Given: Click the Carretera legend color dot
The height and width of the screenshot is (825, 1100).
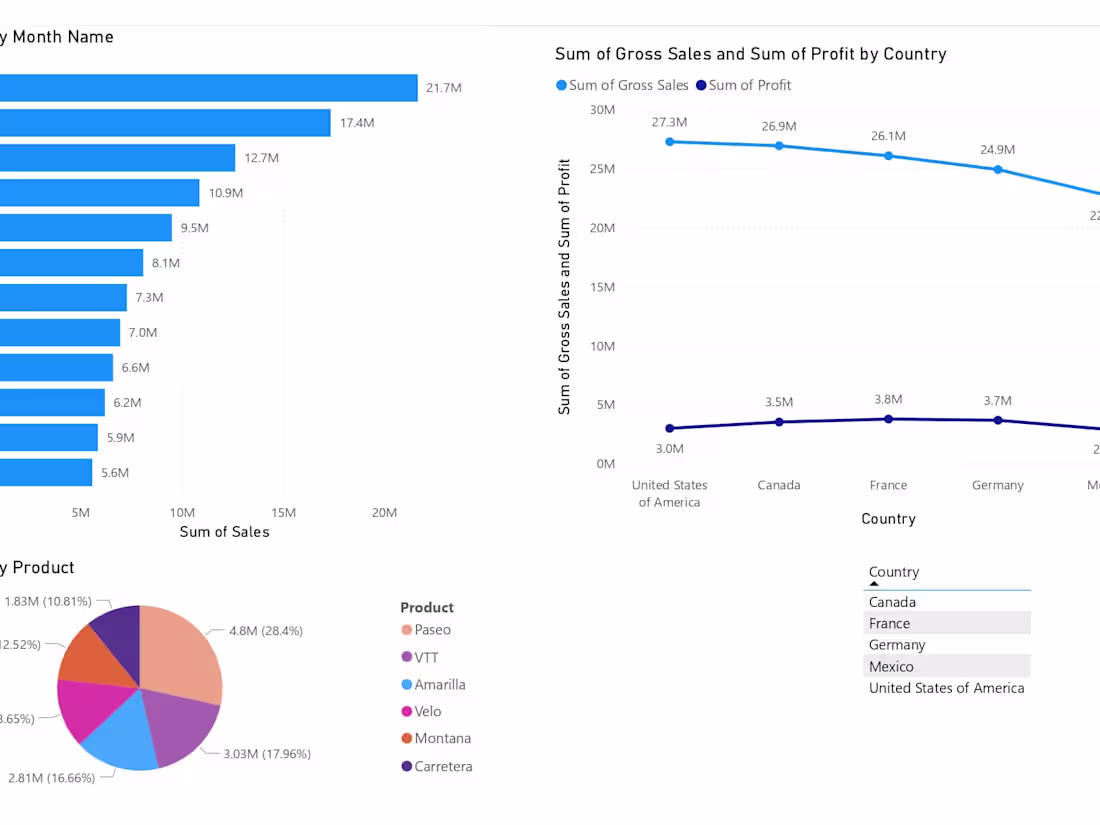Looking at the screenshot, I should point(406,766).
